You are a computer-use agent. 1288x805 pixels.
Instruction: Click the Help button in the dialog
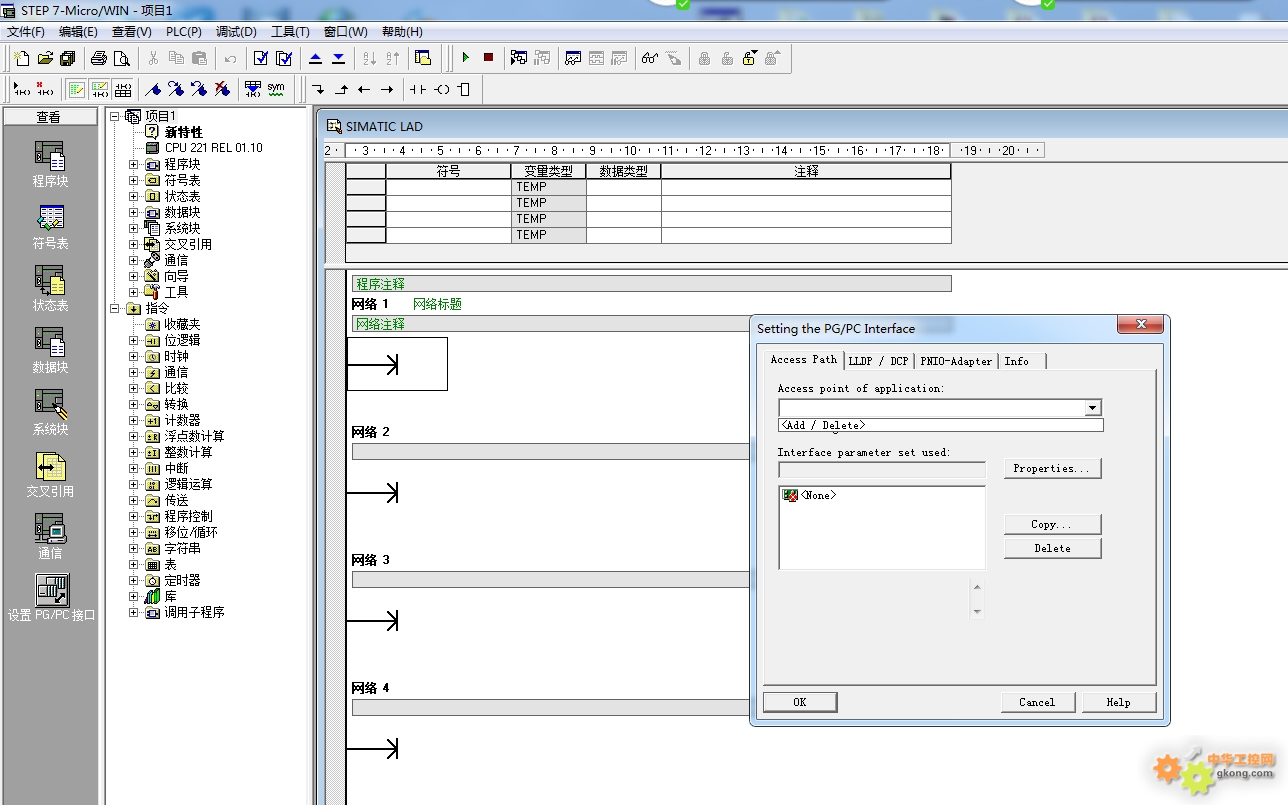point(1118,702)
